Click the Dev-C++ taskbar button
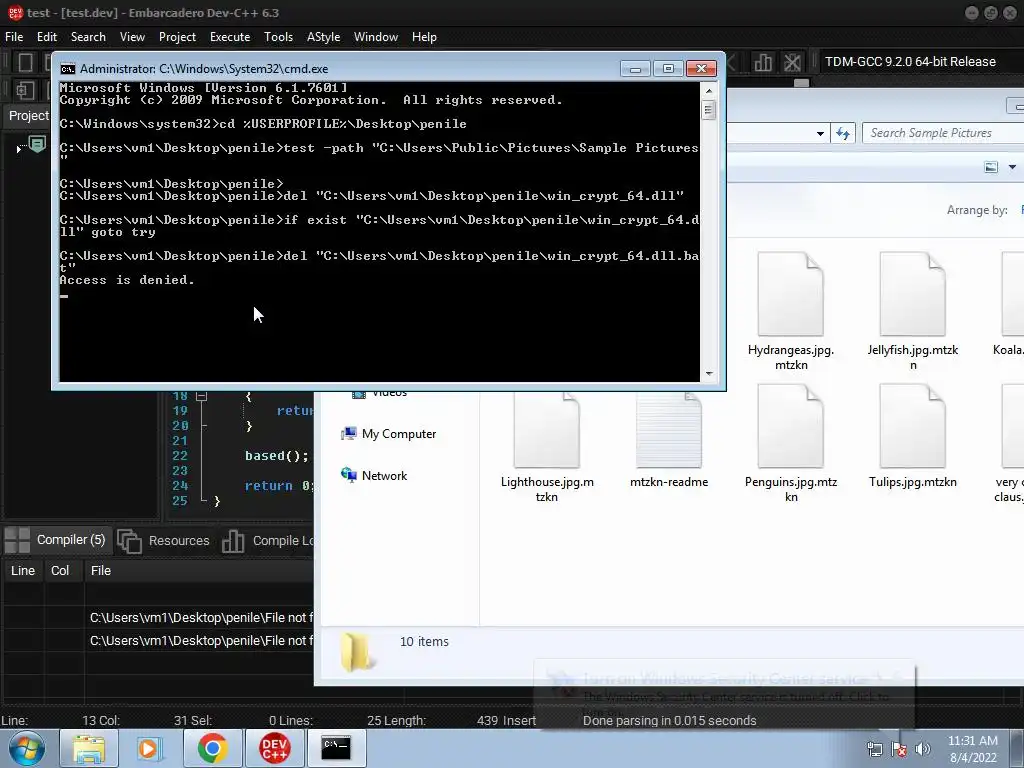 coord(274,748)
